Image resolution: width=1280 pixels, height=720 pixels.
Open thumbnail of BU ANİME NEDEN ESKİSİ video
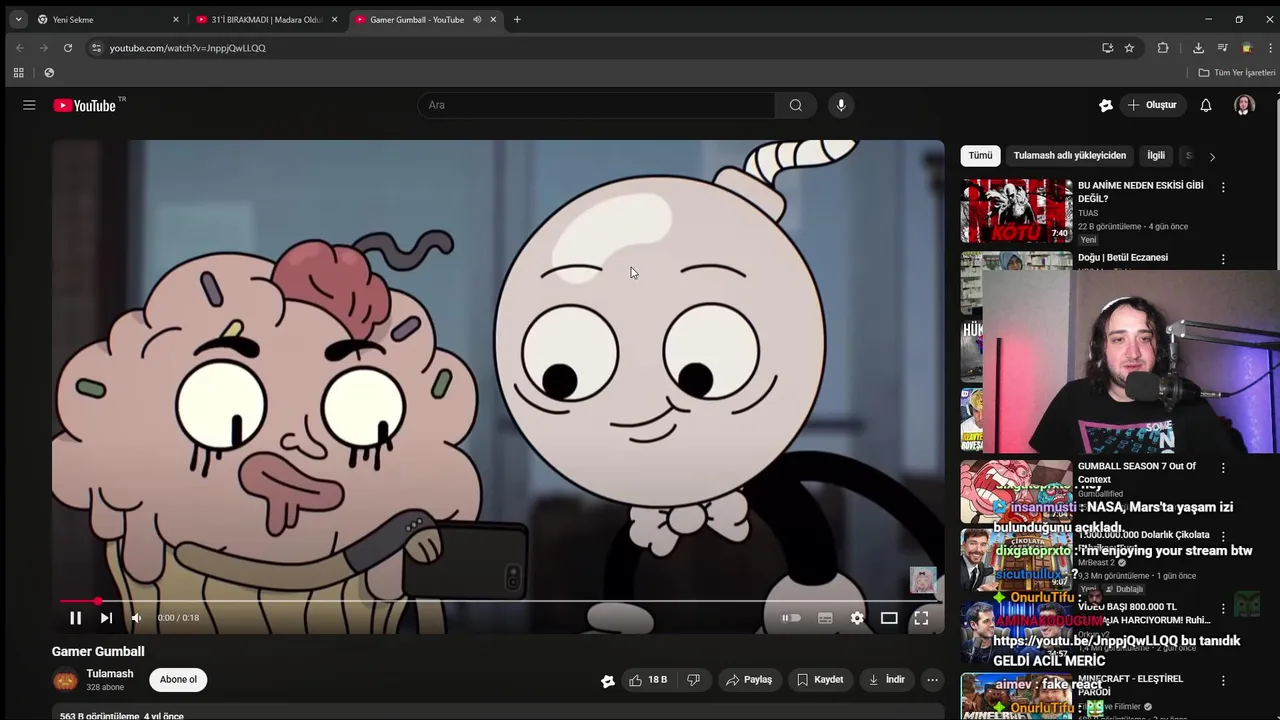[1016, 211]
